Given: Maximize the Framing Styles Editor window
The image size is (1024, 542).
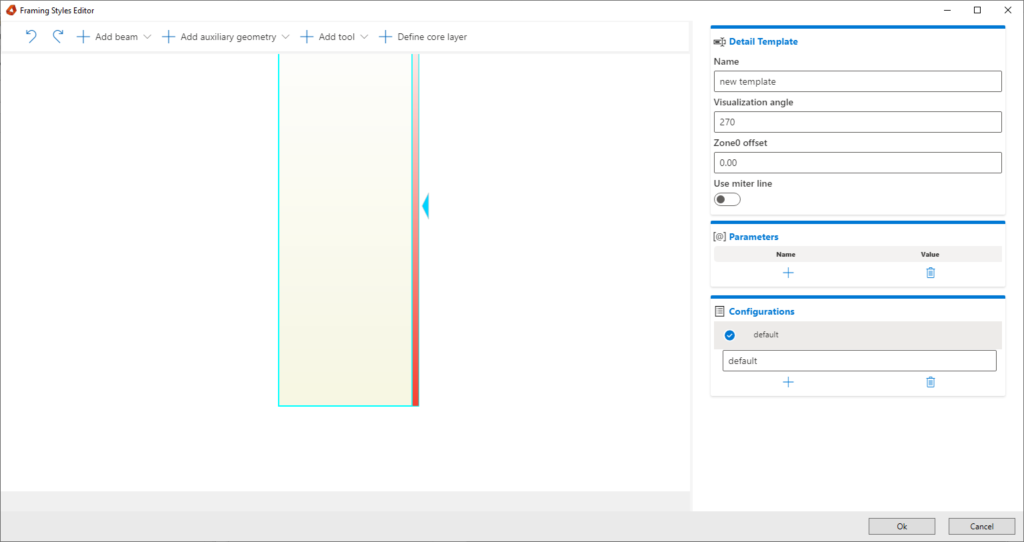Looking at the screenshot, I should tap(977, 10).
